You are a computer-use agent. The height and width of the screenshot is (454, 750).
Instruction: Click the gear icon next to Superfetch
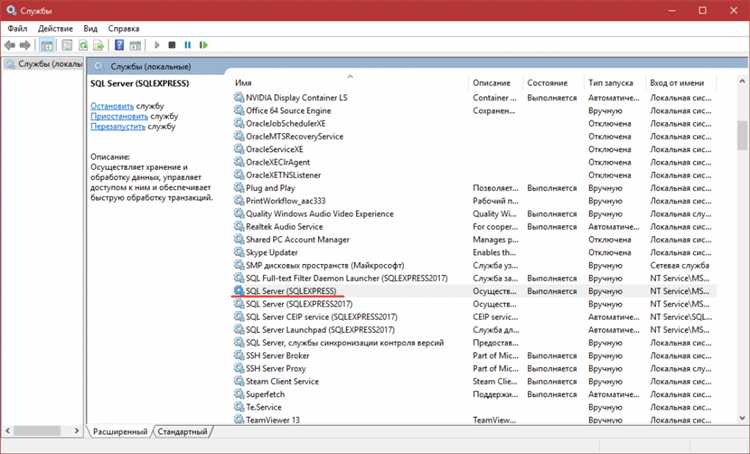pos(239,395)
